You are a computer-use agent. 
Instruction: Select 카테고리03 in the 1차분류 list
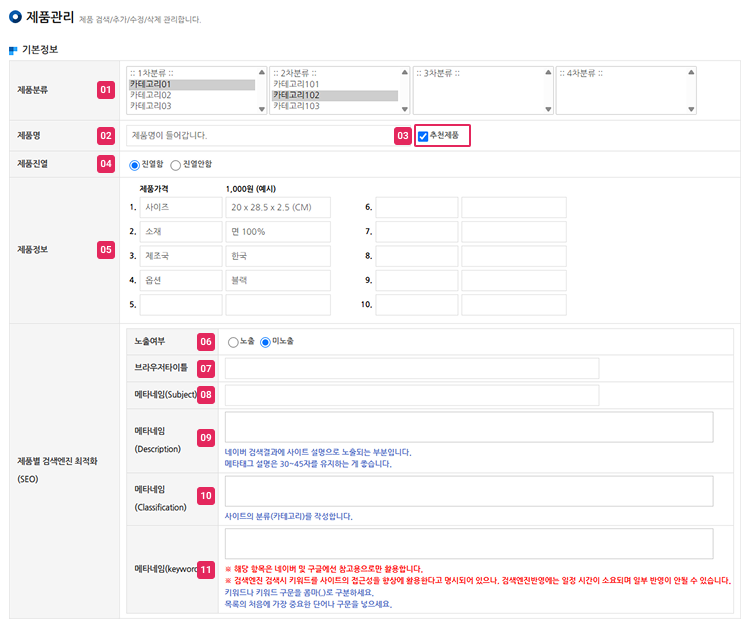(x=192, y=106)
